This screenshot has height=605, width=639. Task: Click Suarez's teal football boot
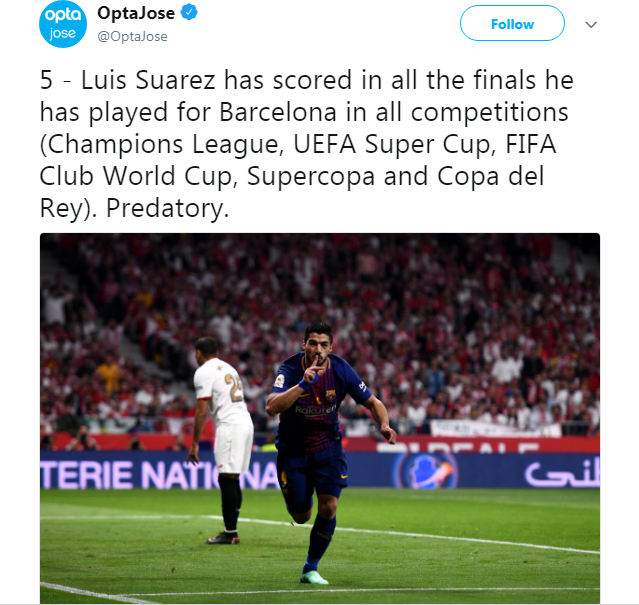pyautogui.click(x=311, y=577)
